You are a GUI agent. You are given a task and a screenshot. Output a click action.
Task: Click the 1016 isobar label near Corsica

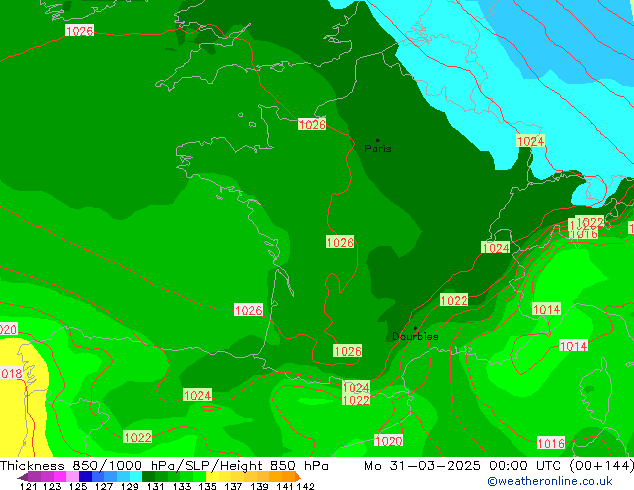[x=551, y=443]
